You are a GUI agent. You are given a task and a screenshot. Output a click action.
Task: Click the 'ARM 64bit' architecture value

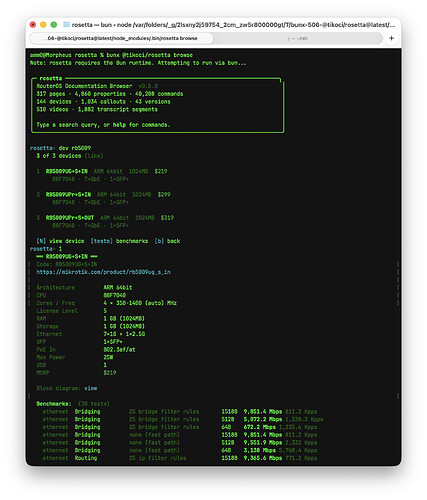(118, 288)
